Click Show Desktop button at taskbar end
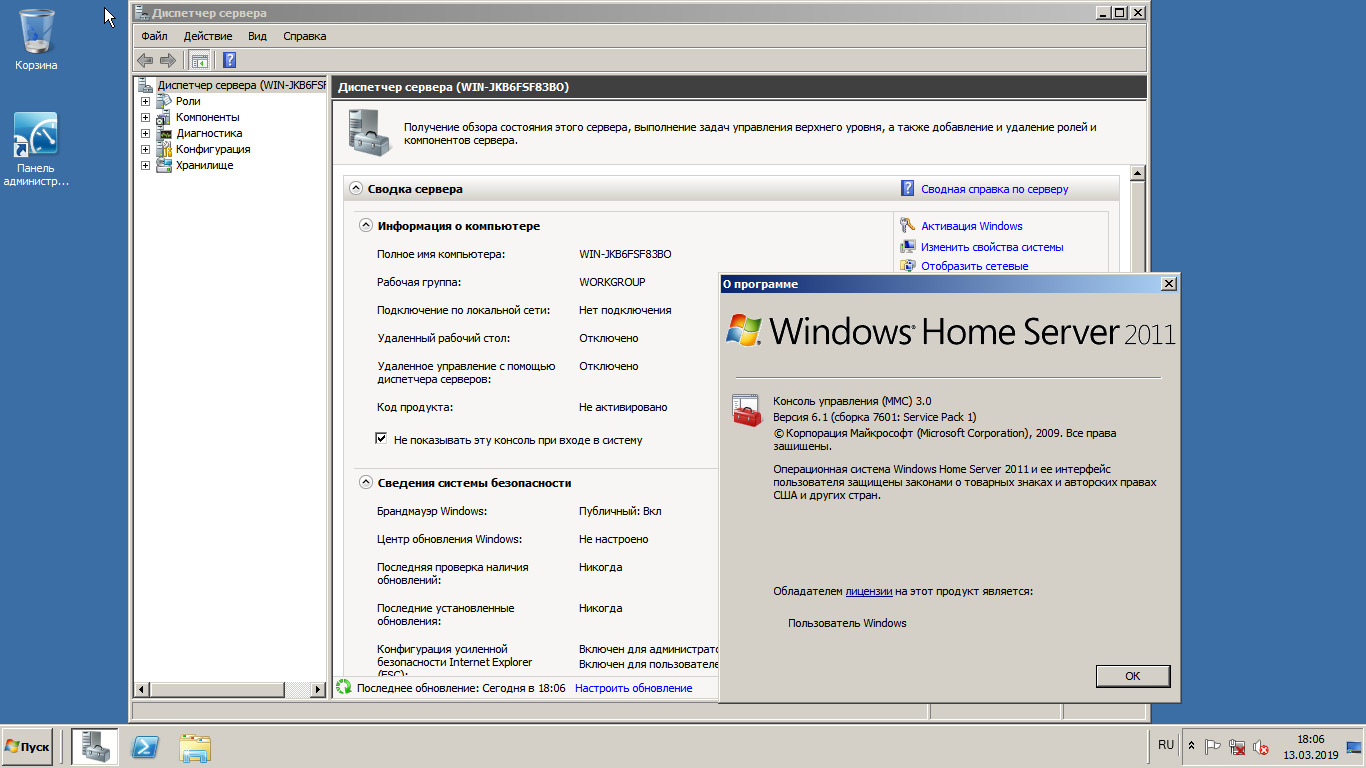The image size is (1366, 768). [1354, 747]
